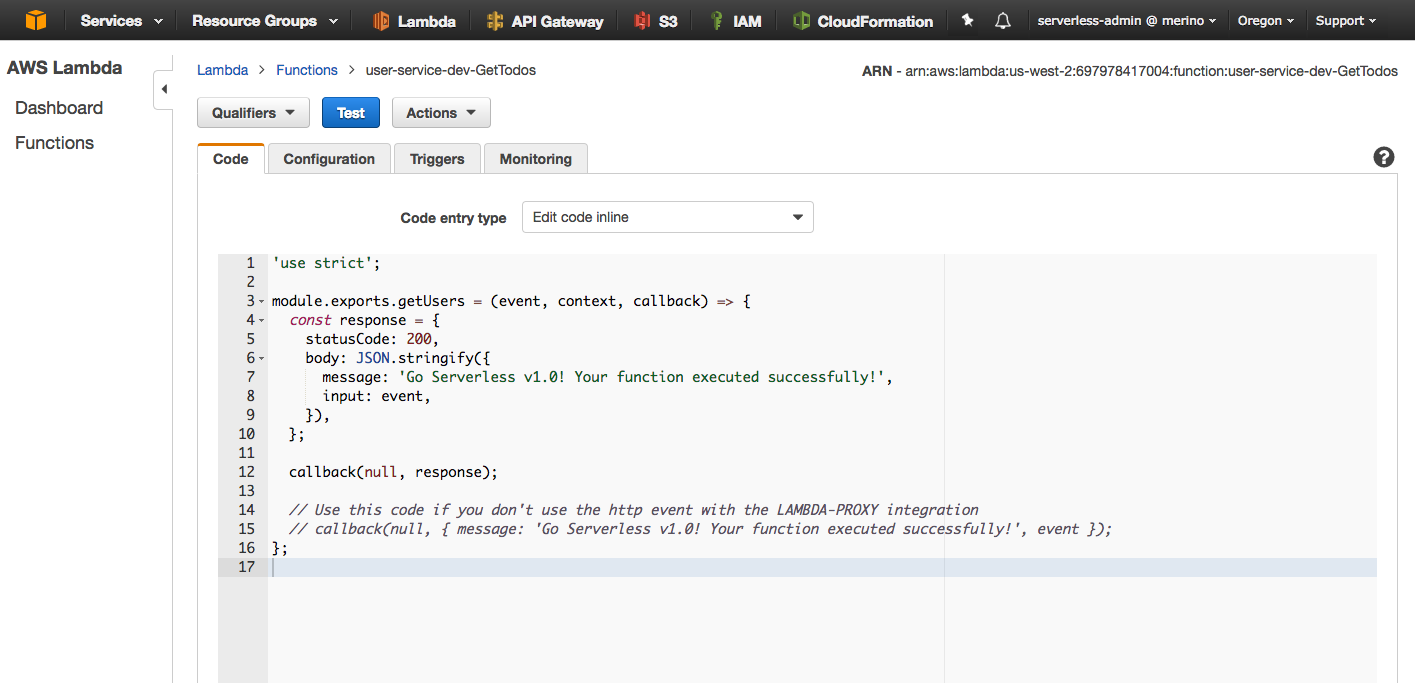The width and height of the screenshot is (1415, 683).
Task: Expand the Resource Groups menu
Action: pos(265,21)
